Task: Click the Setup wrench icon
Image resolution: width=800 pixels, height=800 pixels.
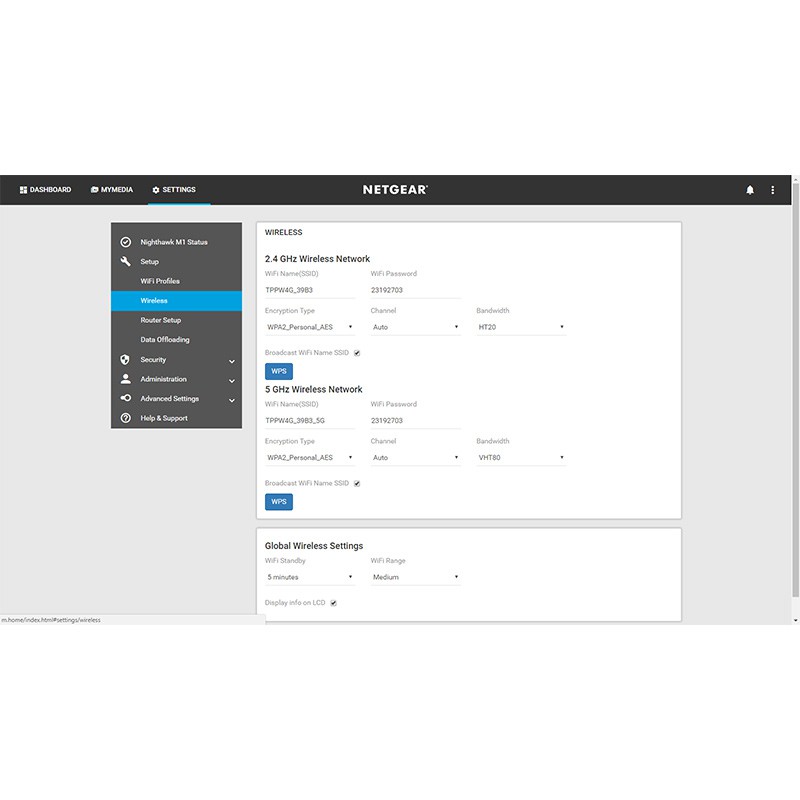Action: click(x=125, y=262)
